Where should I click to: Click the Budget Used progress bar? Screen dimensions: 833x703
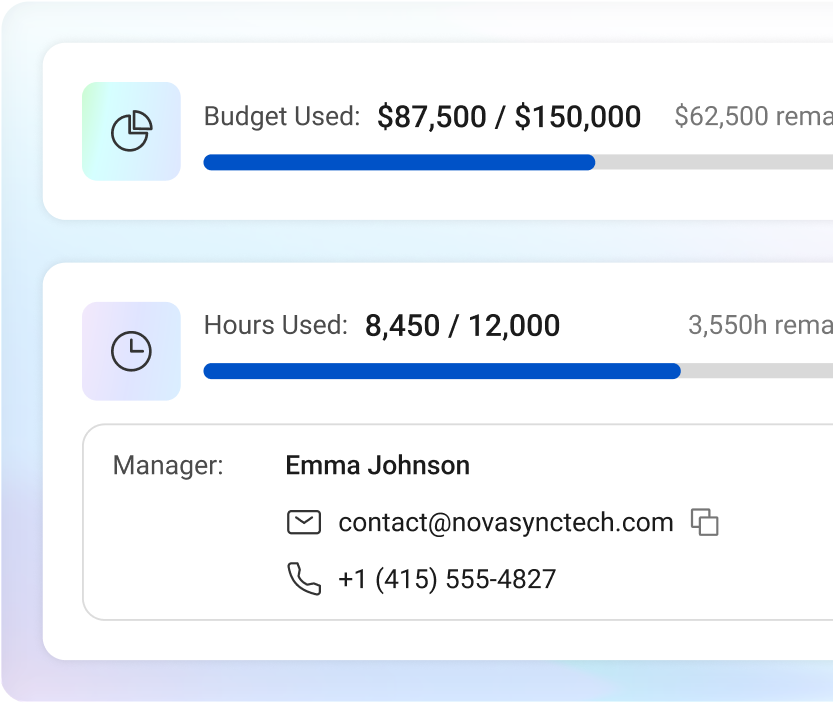tap(518, 162)
